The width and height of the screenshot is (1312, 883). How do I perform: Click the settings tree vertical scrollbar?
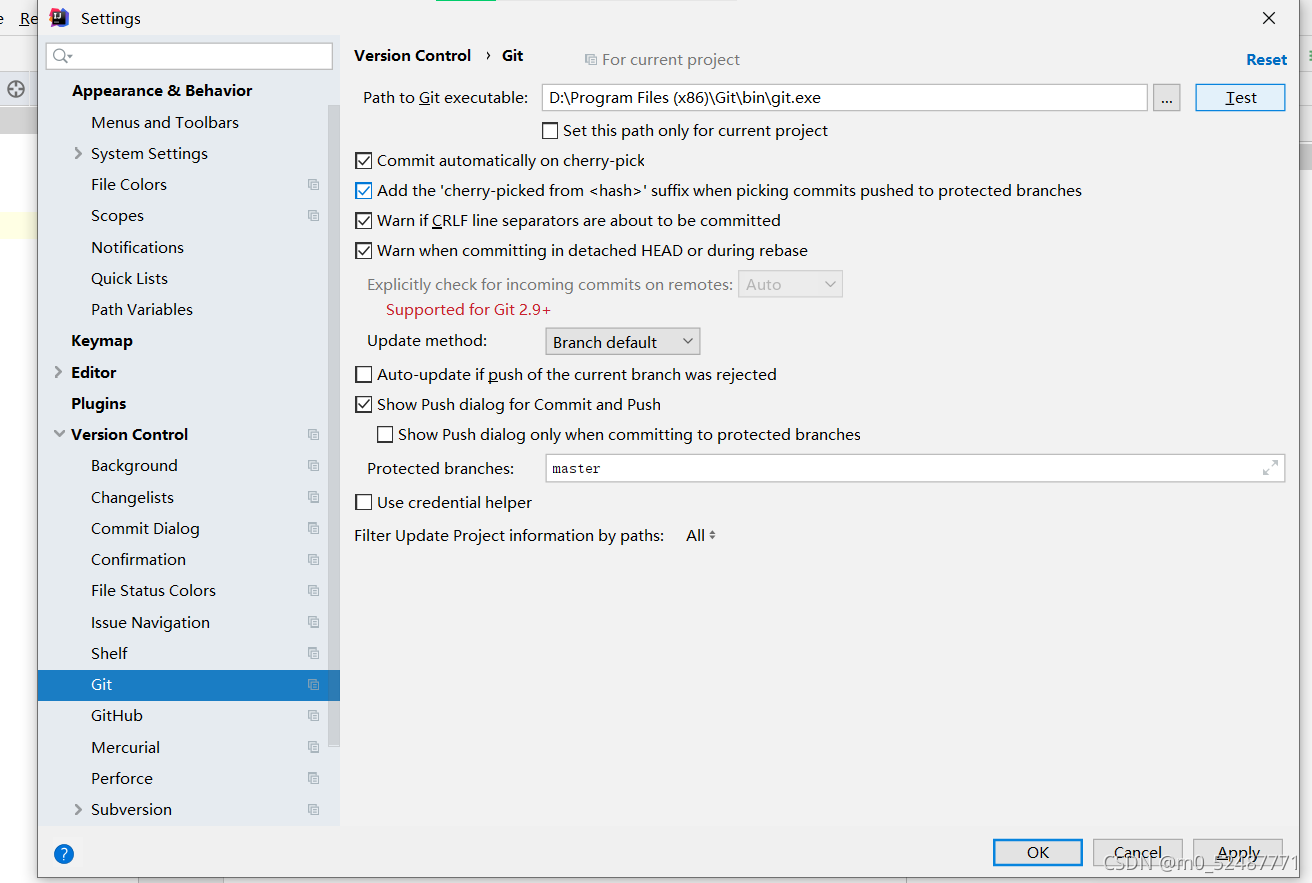pos(334,425)
